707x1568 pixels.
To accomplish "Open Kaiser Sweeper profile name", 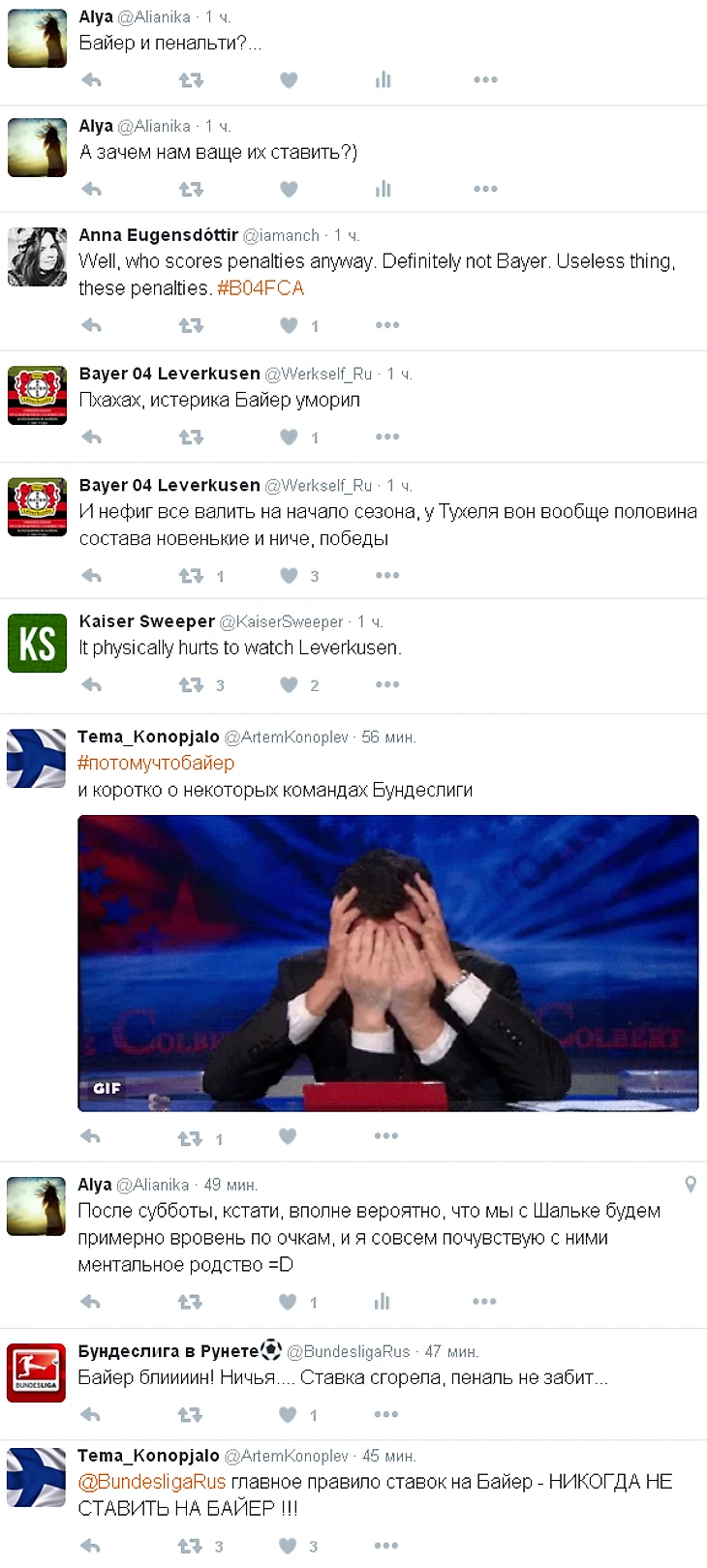I will coord(147,621).
